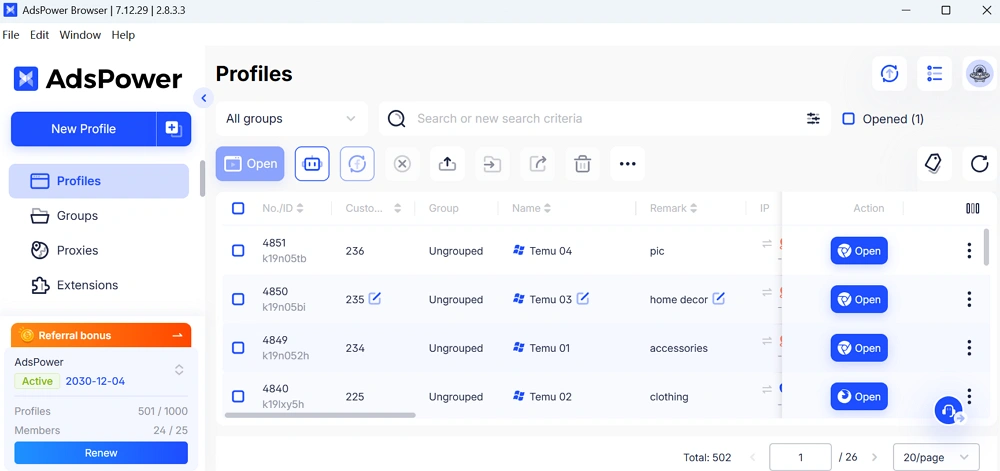1000x471 pixels.
Task: Click the New Profile button
Action: click(x=84, y=129)
